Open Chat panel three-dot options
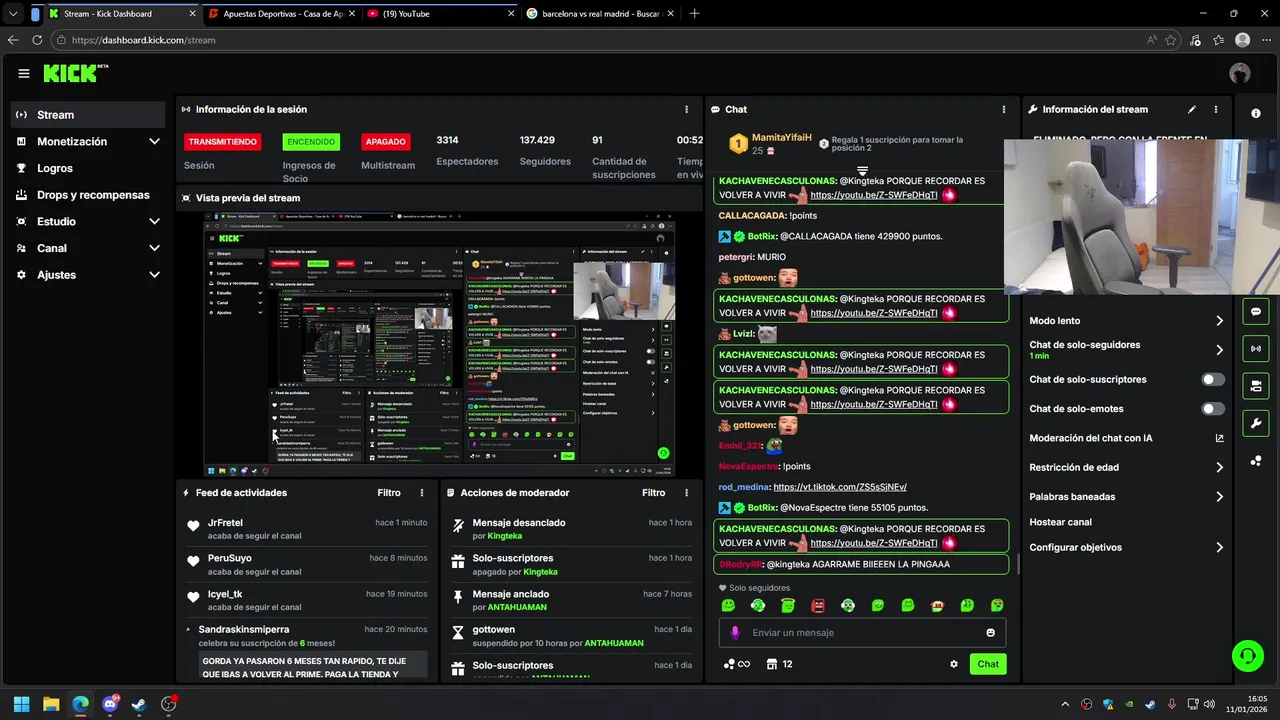Screen dimensions: 1280x720 tap(1004, 109)
